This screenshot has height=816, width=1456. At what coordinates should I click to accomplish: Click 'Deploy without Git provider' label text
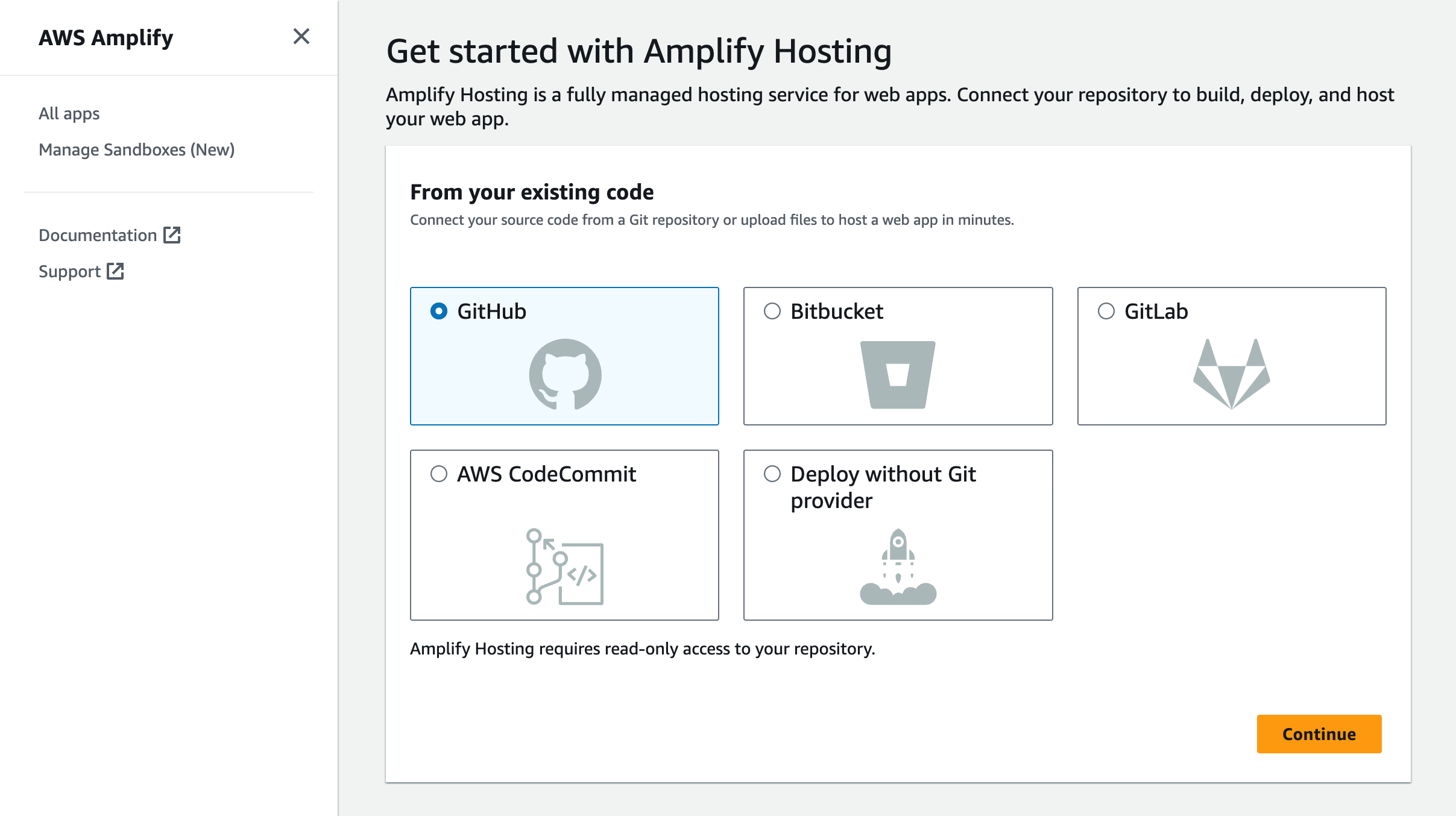[x=883, y=487]
